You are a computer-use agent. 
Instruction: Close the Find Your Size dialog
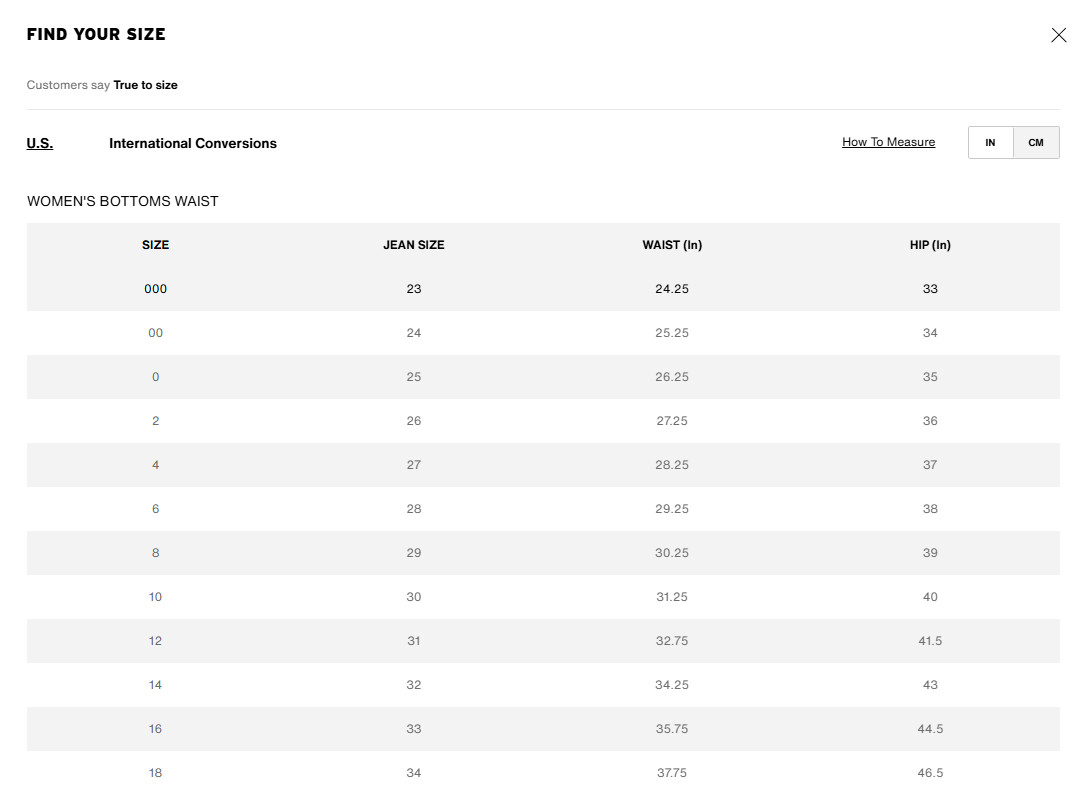point(1058,35)
